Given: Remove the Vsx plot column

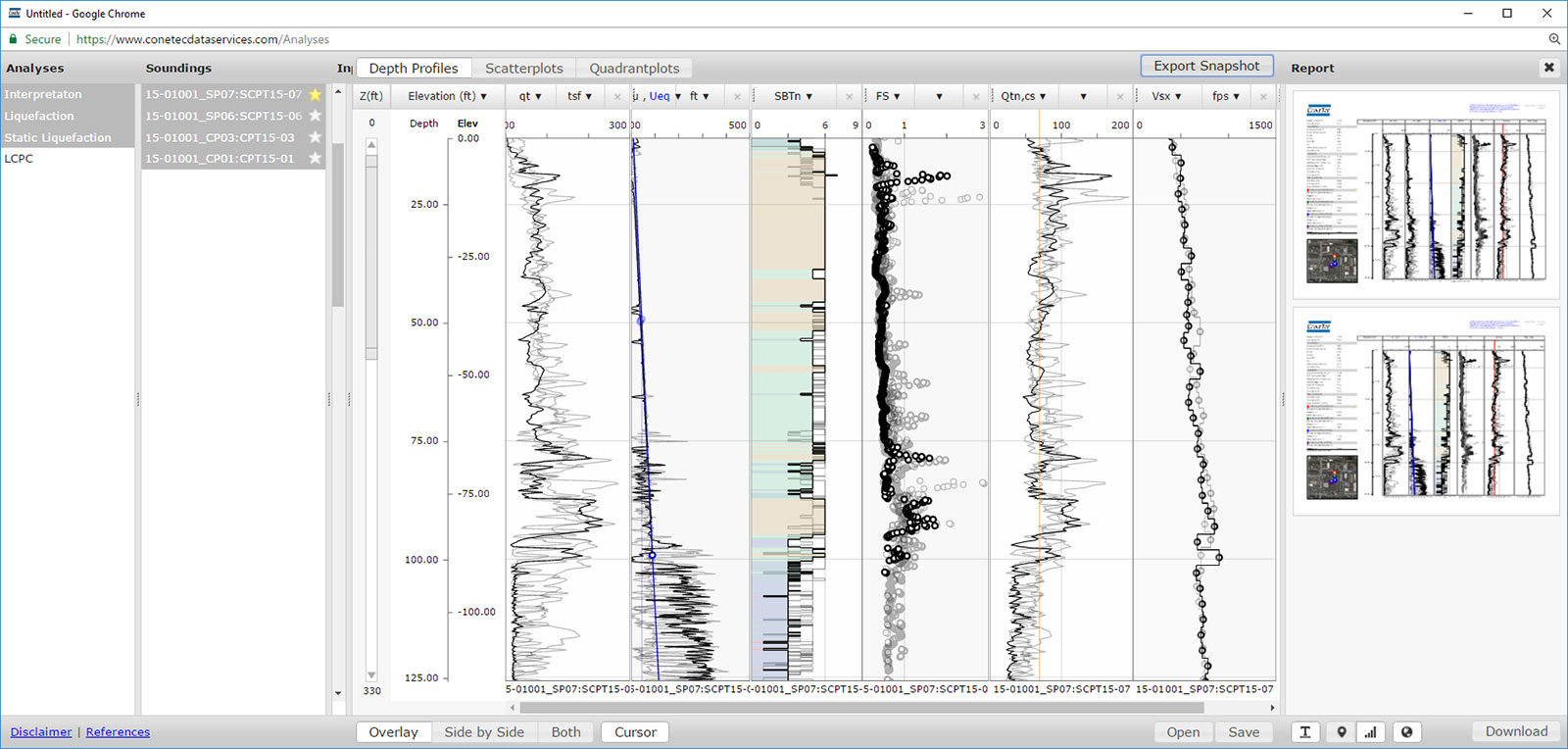Looking at the screenshot, I should click(x=1263, y=96).
